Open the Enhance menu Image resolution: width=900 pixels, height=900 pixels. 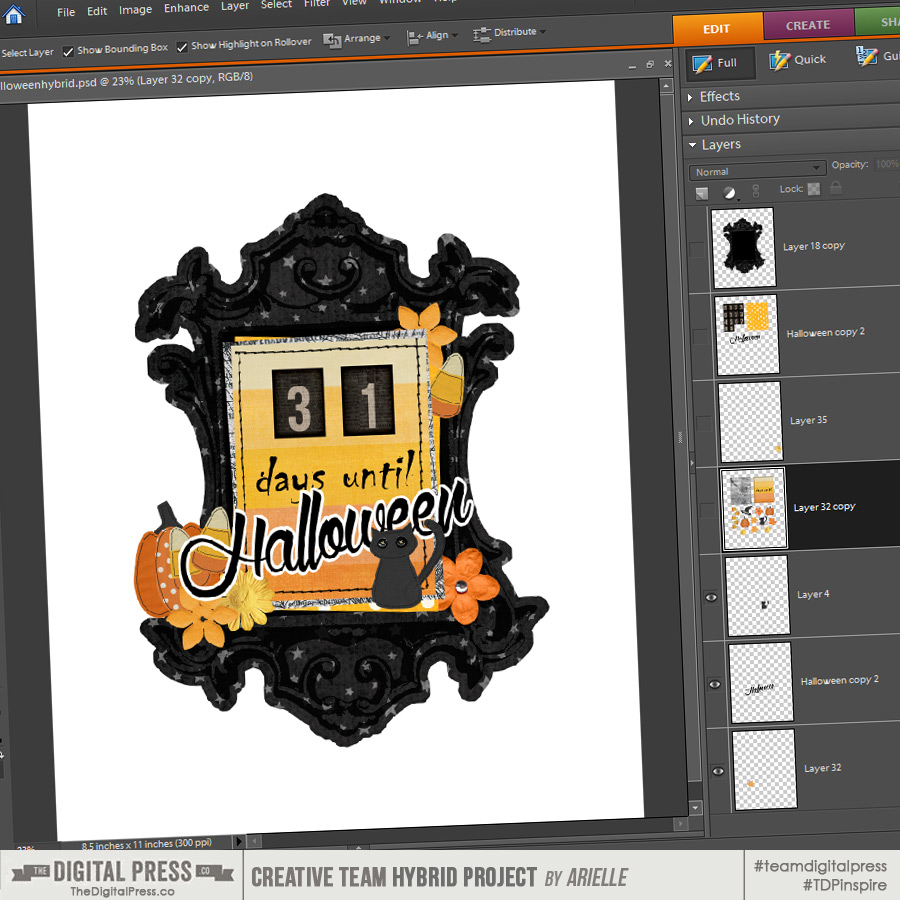click(x=186, y=8)
